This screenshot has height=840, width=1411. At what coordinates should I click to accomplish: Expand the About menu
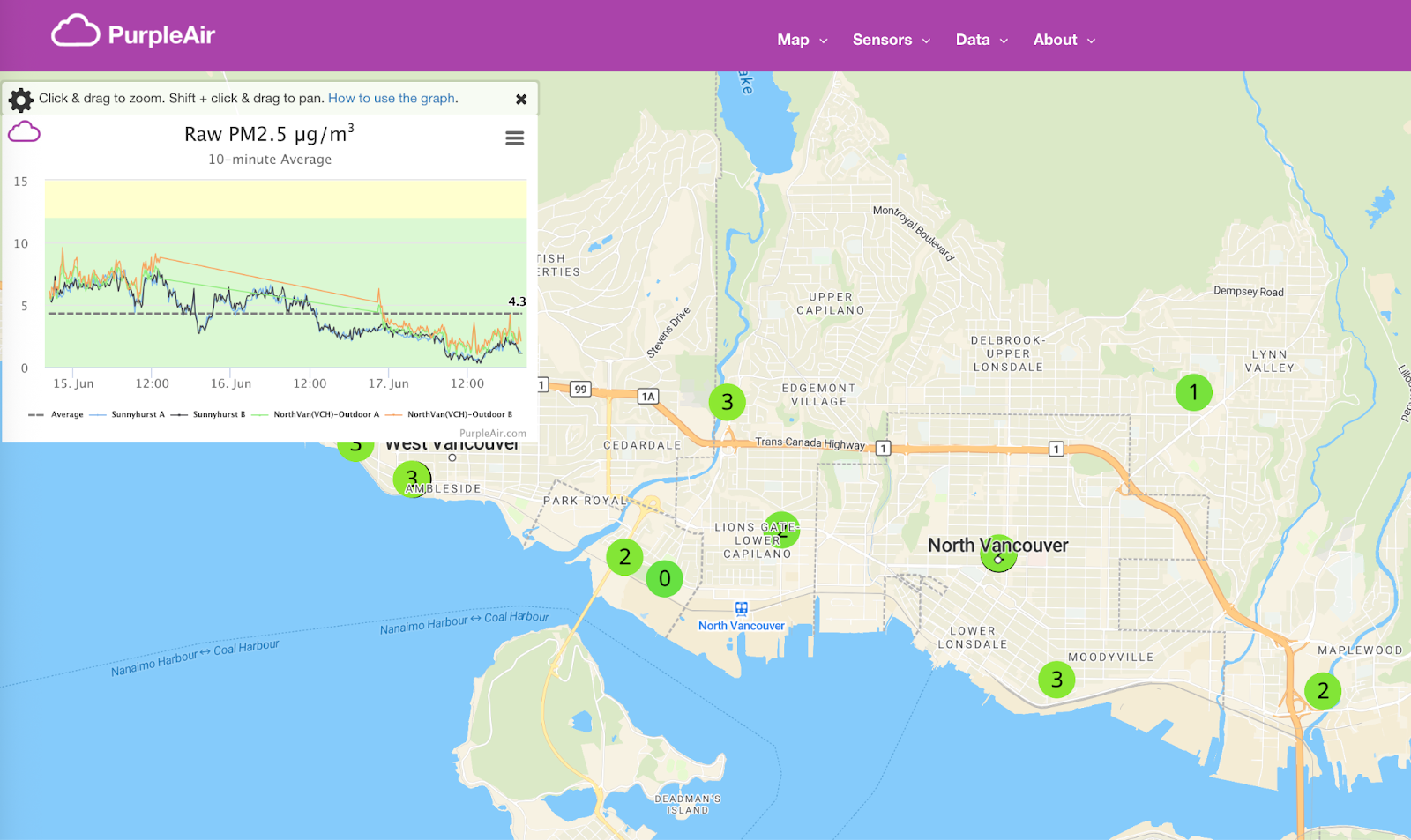tap(1064, 40)
